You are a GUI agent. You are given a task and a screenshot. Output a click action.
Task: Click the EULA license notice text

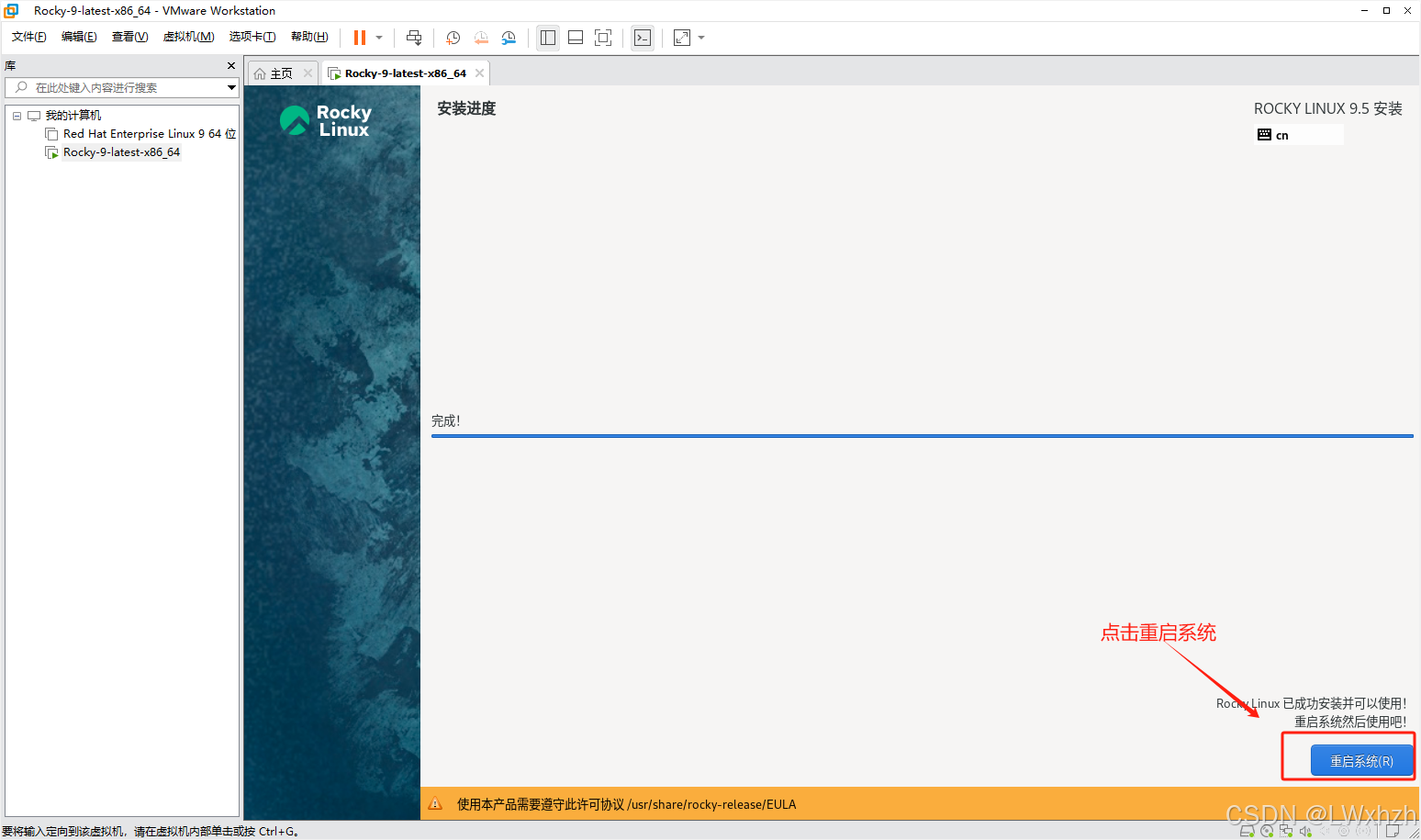(x=626, y=804)
